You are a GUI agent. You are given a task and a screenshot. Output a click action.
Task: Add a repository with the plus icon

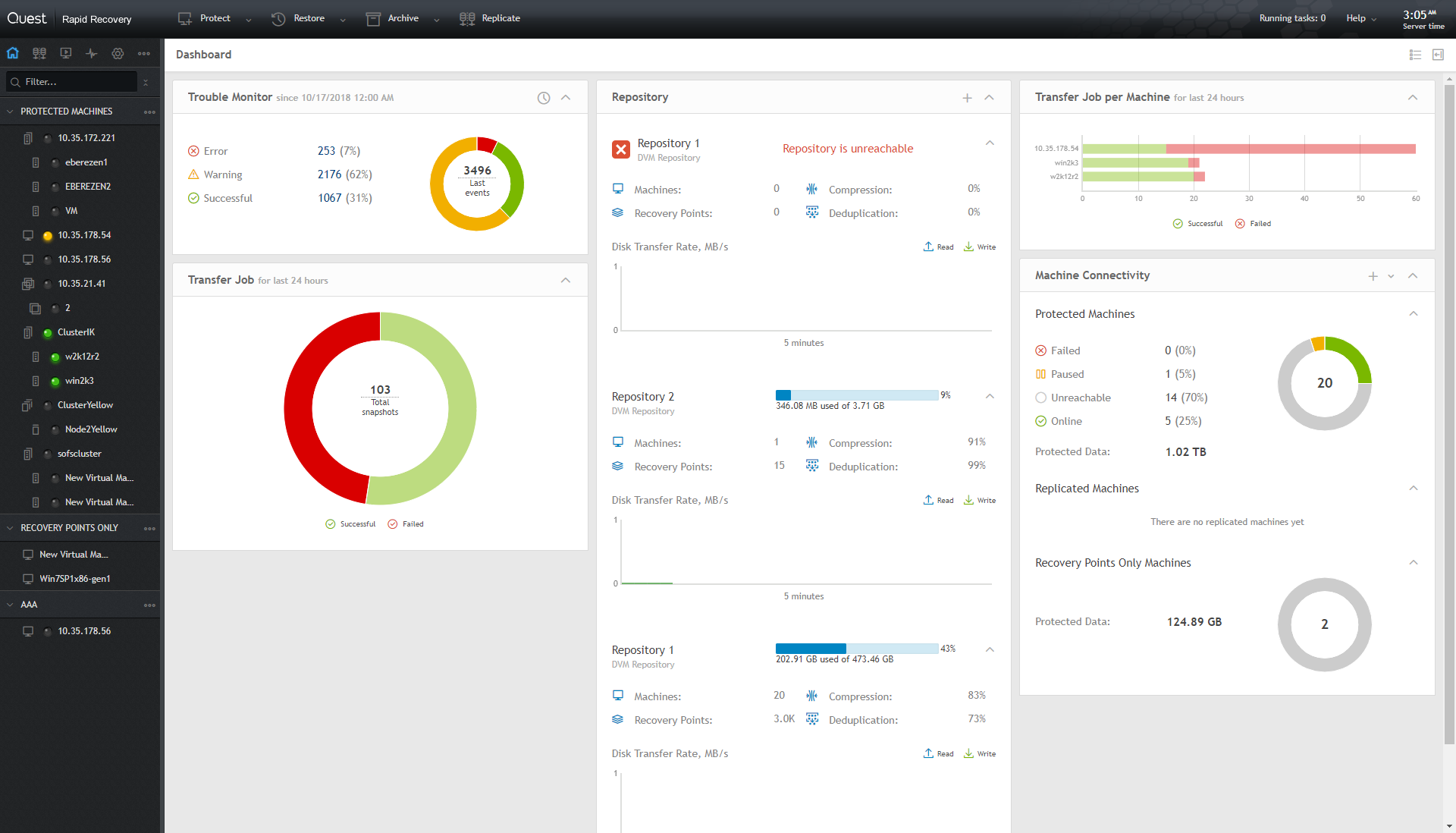click(967, 98)
